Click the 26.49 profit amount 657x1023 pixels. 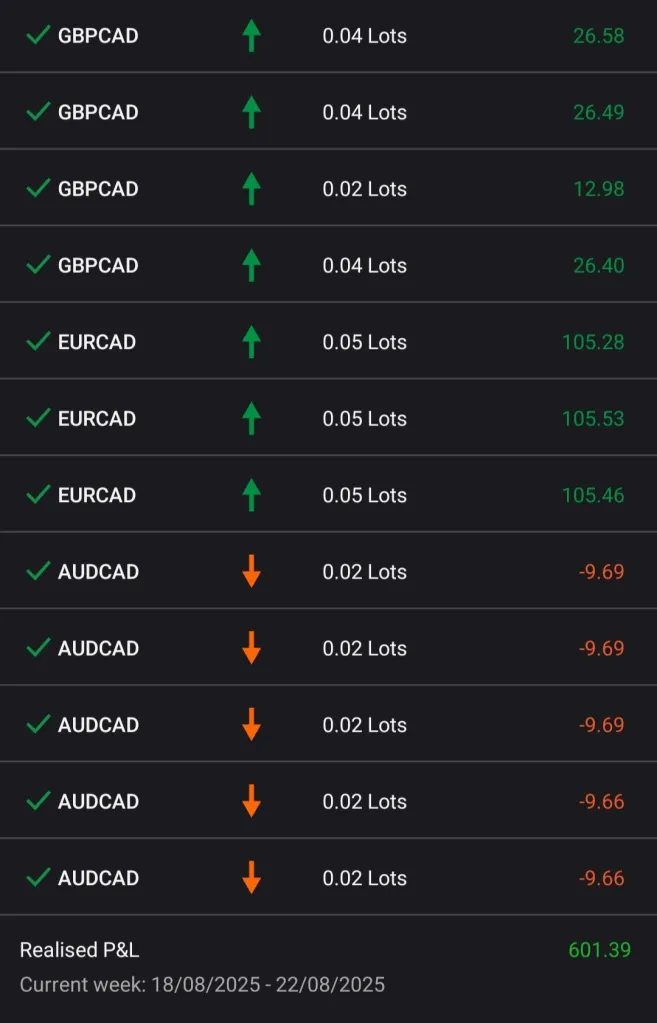point(598,112)
